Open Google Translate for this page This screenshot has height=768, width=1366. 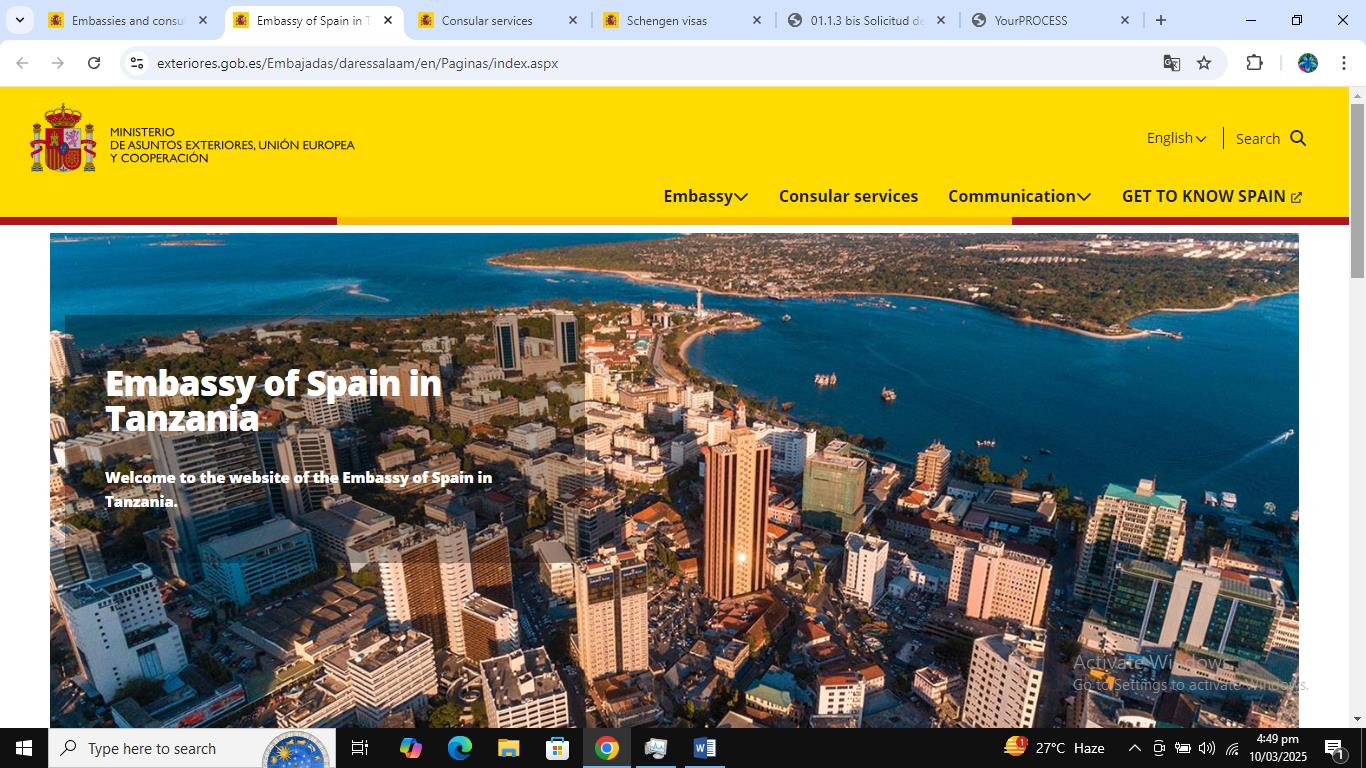click(1171, 62)
